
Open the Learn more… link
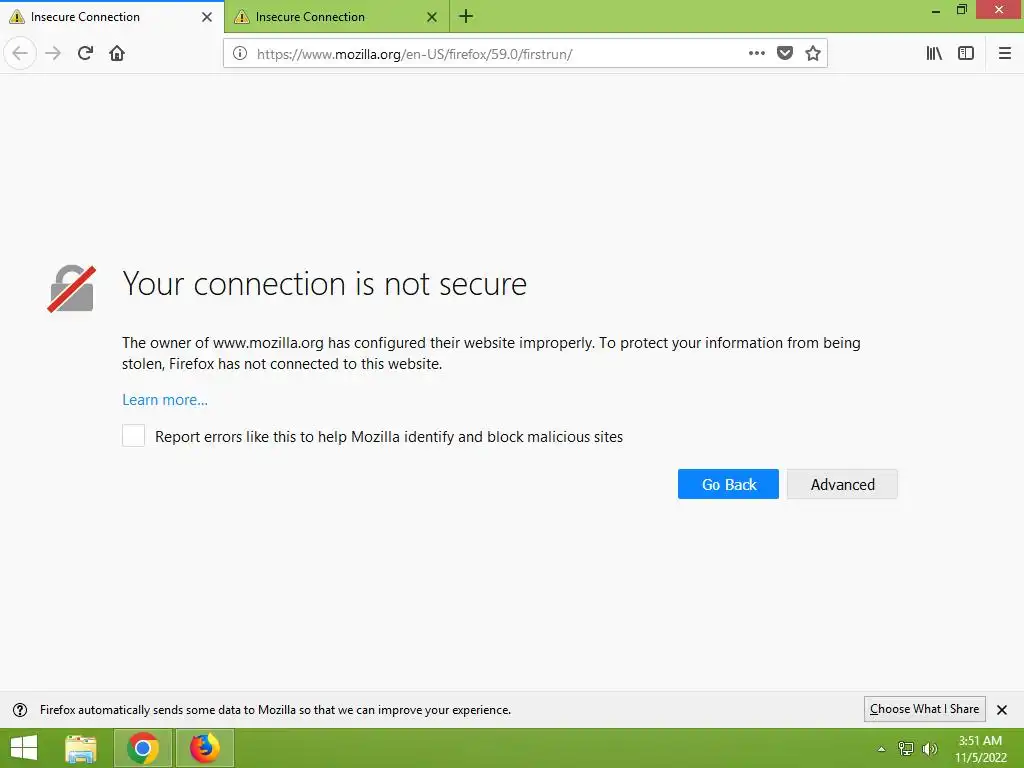(x=165, y=400)
